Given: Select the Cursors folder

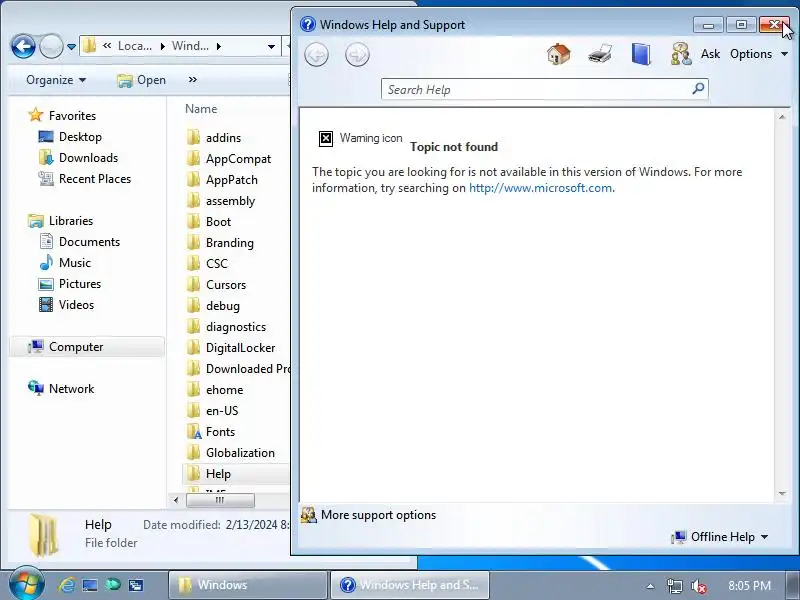Looking at the screenshot, I should tap(216, 285).
